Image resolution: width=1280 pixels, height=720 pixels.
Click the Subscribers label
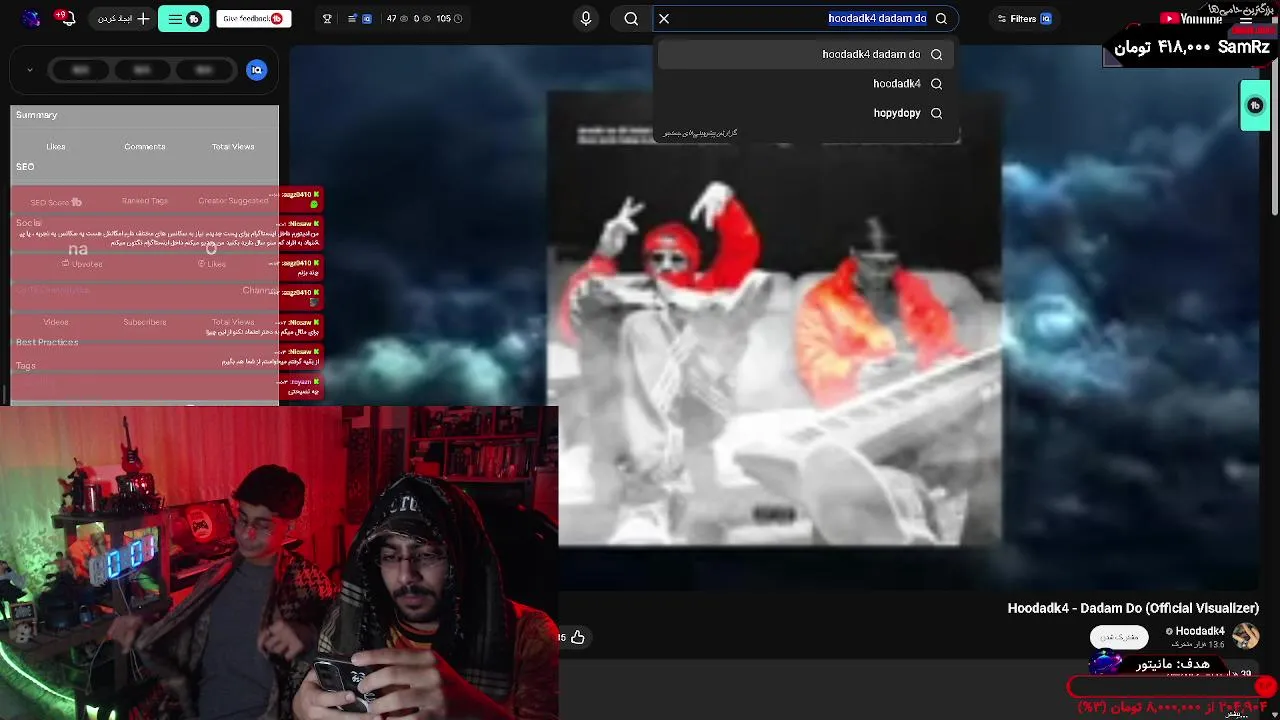pos(145,322)
